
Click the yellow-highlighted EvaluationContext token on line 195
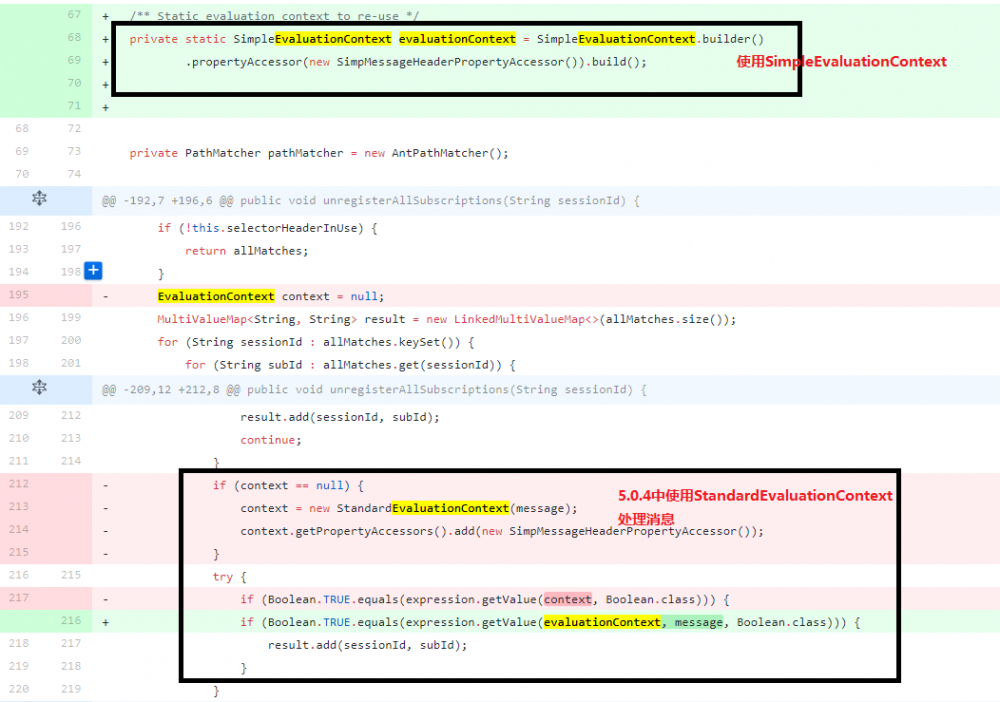pos(215,294)
